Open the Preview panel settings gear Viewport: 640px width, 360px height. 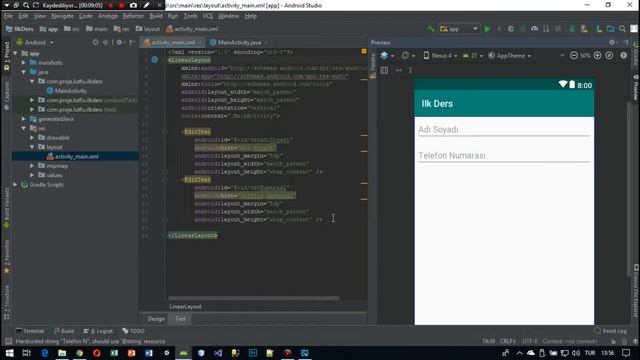pyautogui.click(x=612, y=42)
